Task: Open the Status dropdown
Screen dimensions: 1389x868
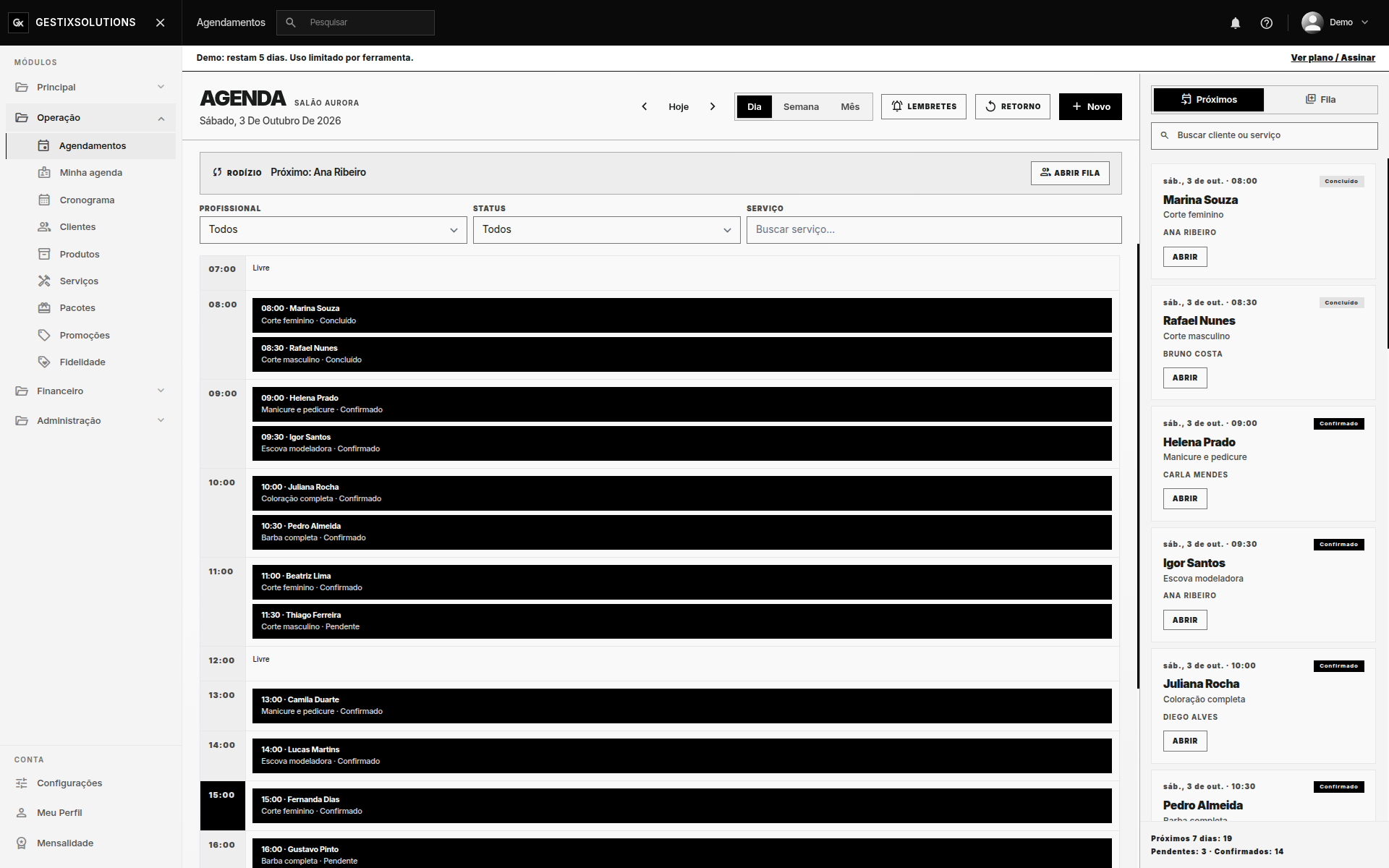Action: 606,229
